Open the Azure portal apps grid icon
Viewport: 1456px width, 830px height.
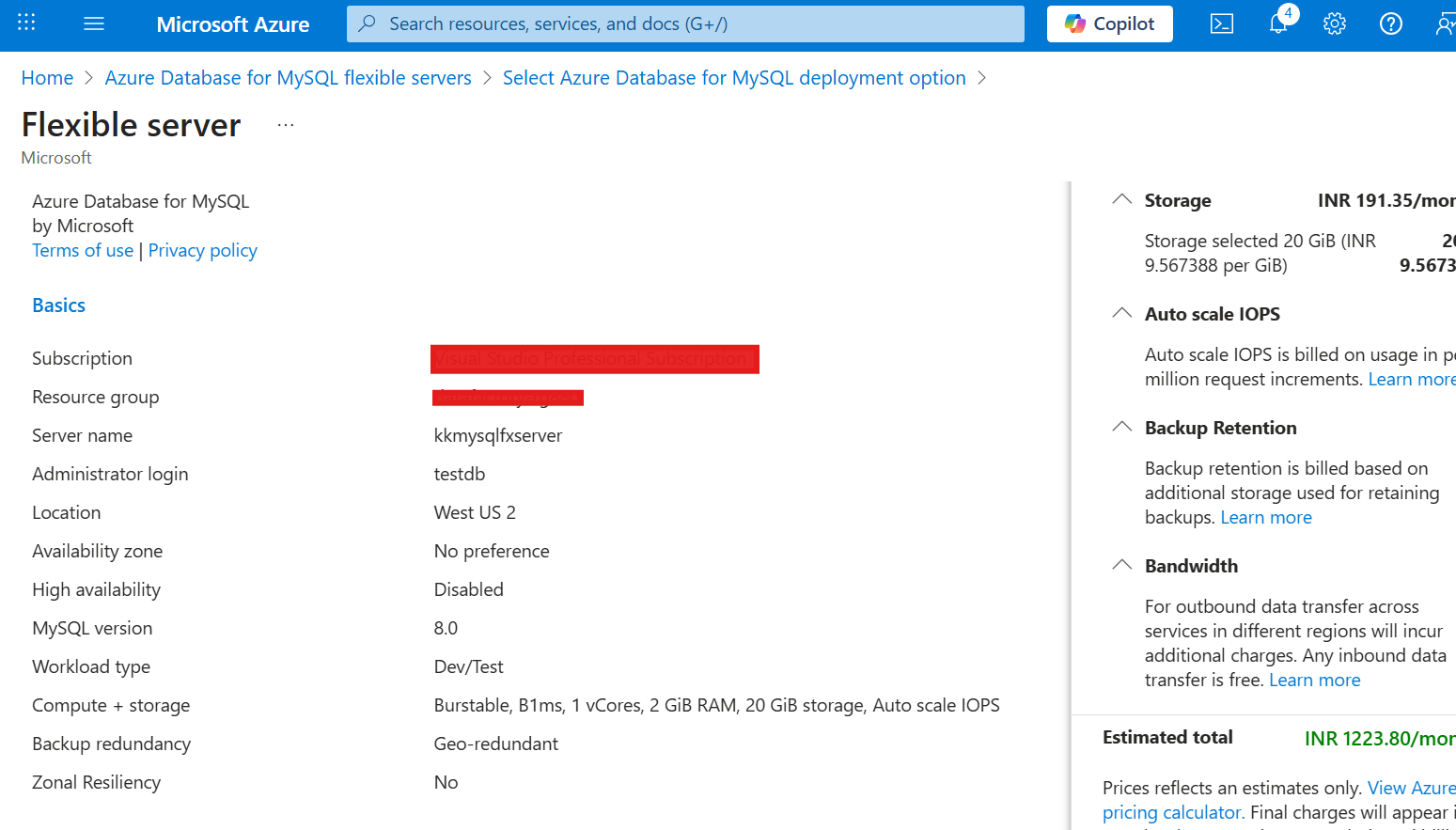tap(26, 23)
